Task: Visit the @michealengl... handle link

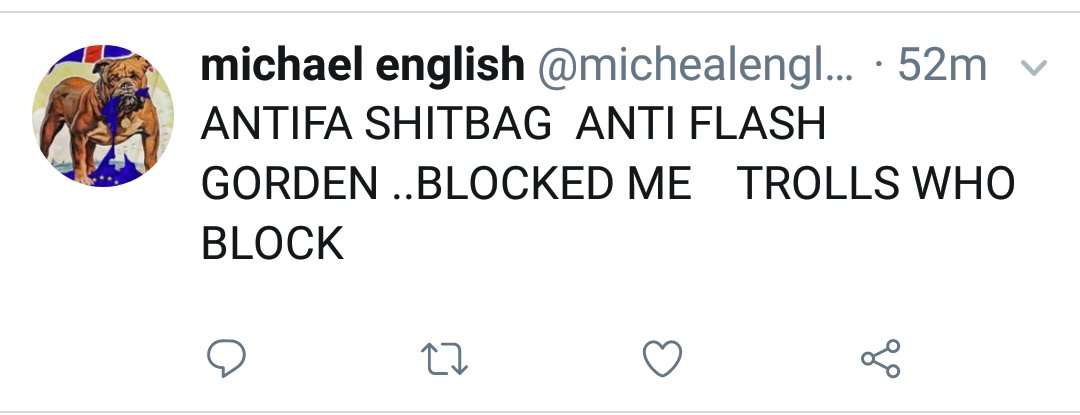Action: point(695,67)
